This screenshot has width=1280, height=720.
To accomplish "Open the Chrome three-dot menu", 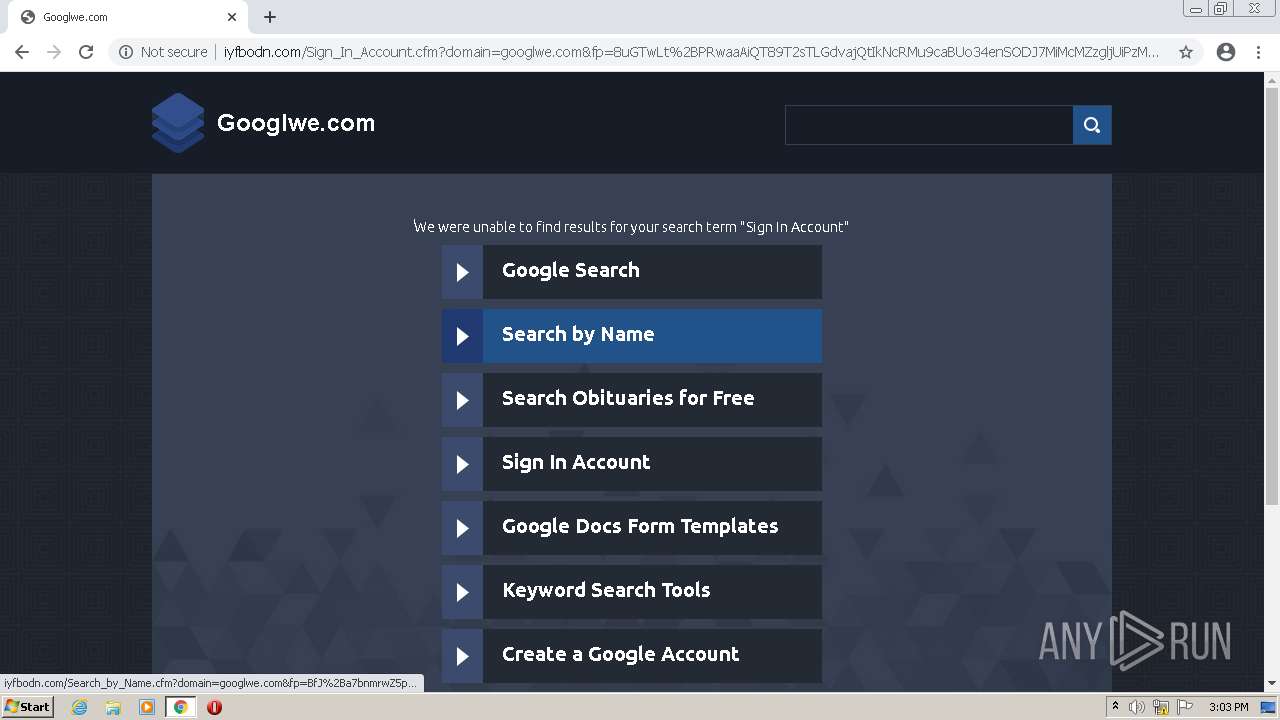I will click(1258, 52).
